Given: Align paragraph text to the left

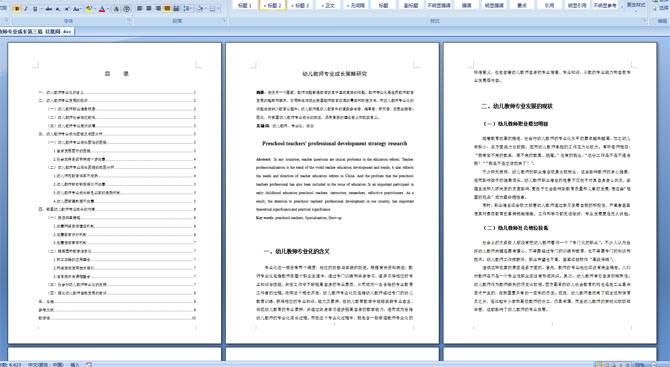Looking at the screenshot, I should [x=139, y=8].
